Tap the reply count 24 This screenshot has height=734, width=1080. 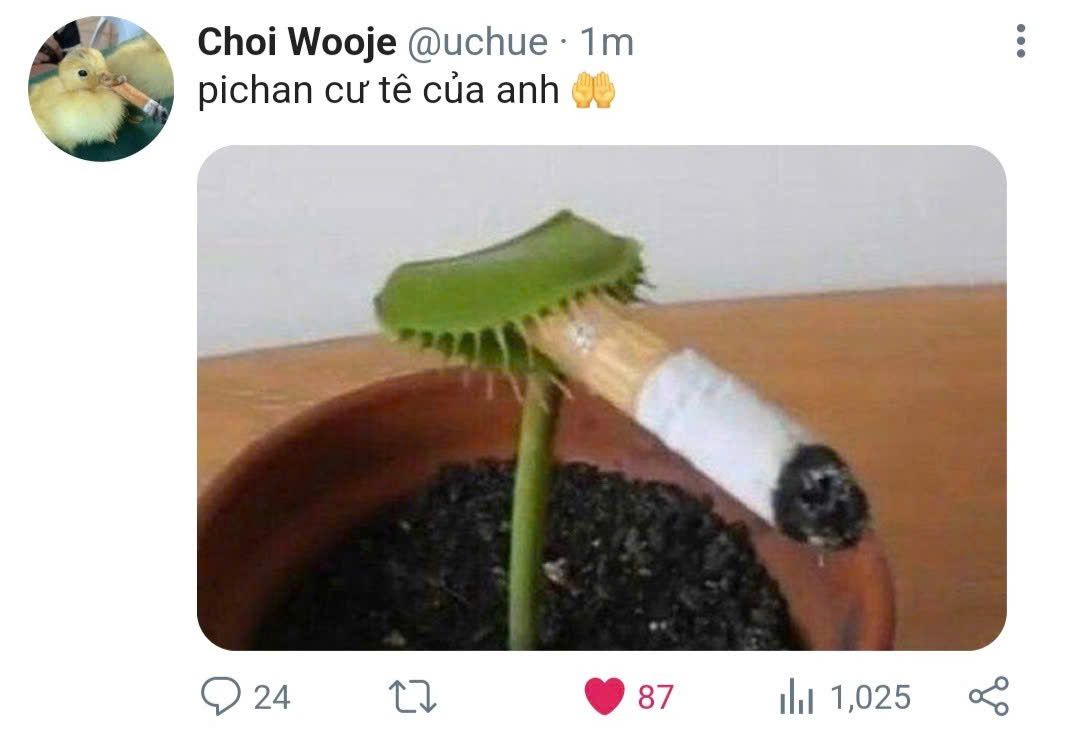[x=271, y=697]
